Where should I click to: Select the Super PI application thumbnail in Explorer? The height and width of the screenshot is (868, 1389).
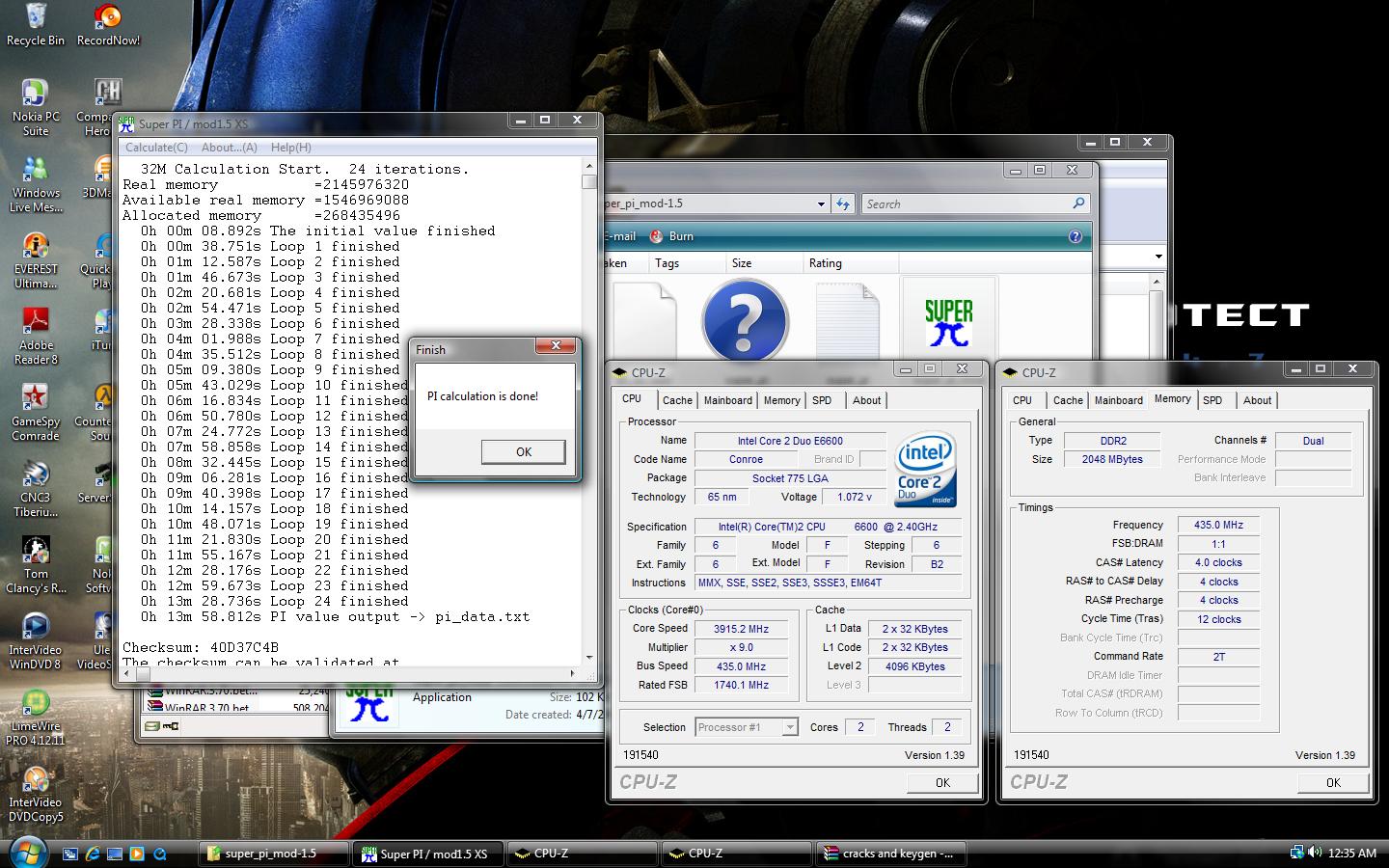(949, 321)
